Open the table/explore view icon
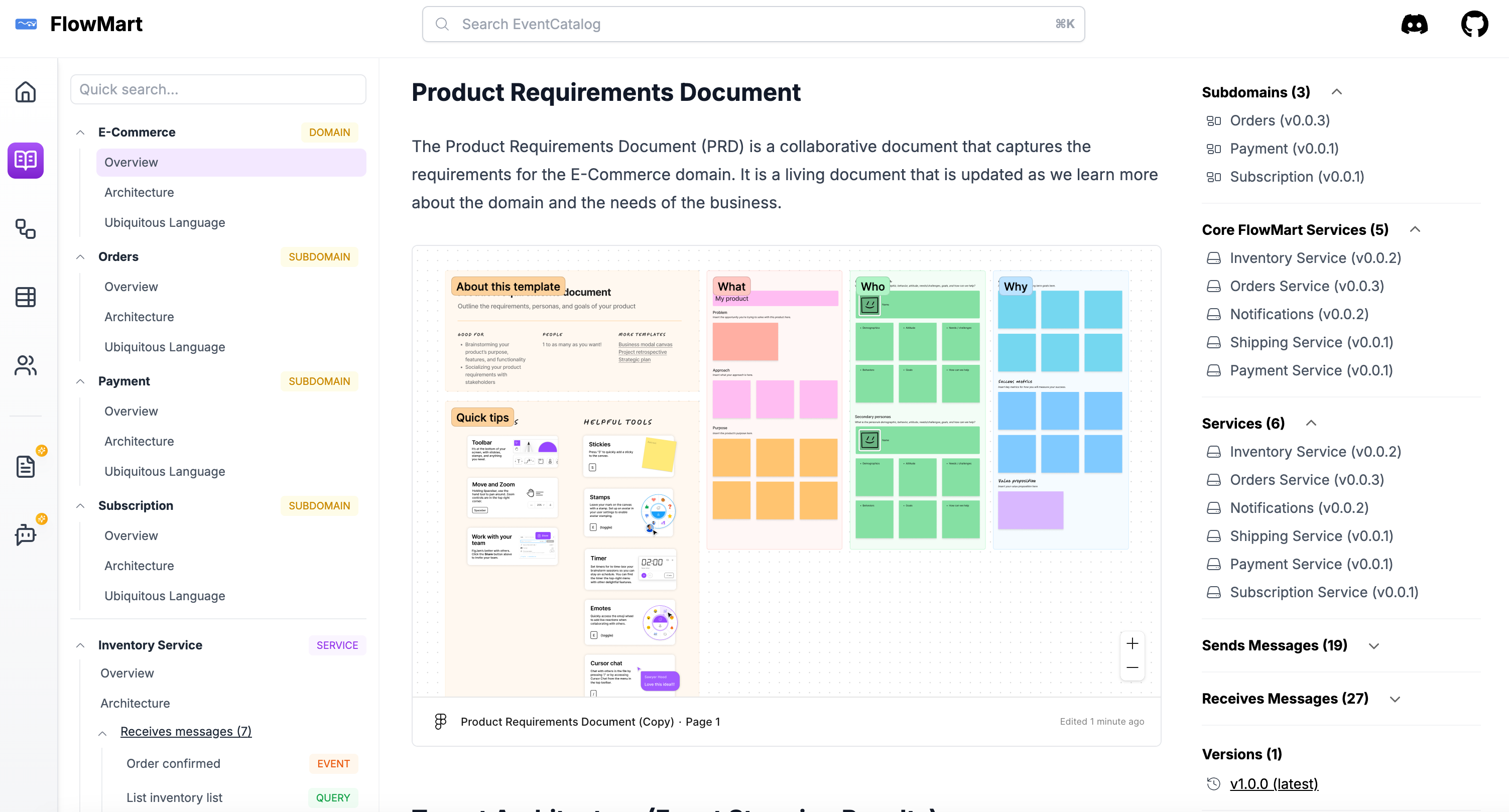This screenshot has width=1509, height=812. coord(25,297)
